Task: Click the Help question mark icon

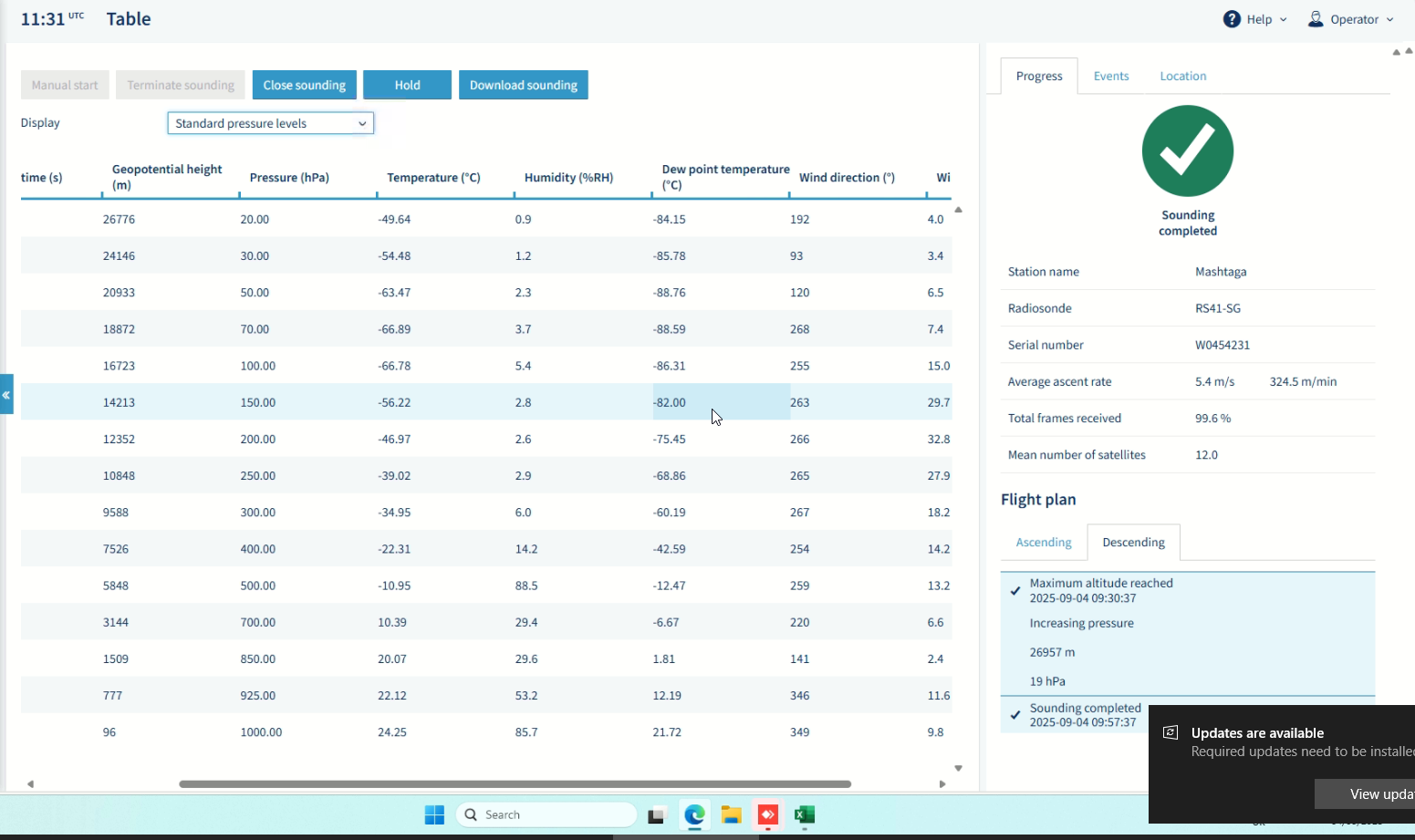Action: click(1232, 19)
